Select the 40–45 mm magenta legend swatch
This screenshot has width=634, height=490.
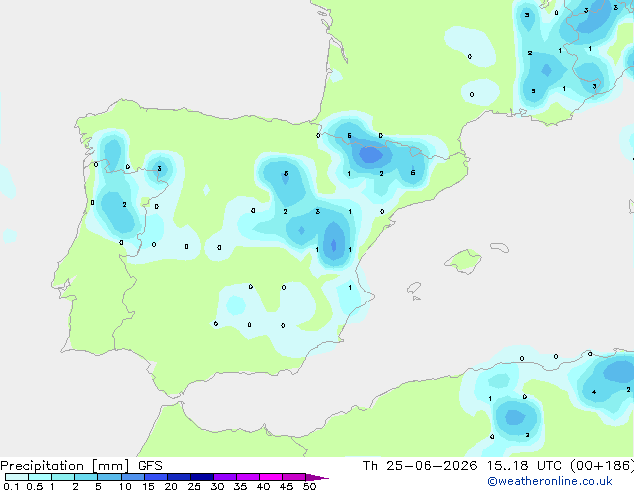click(271, 477)
